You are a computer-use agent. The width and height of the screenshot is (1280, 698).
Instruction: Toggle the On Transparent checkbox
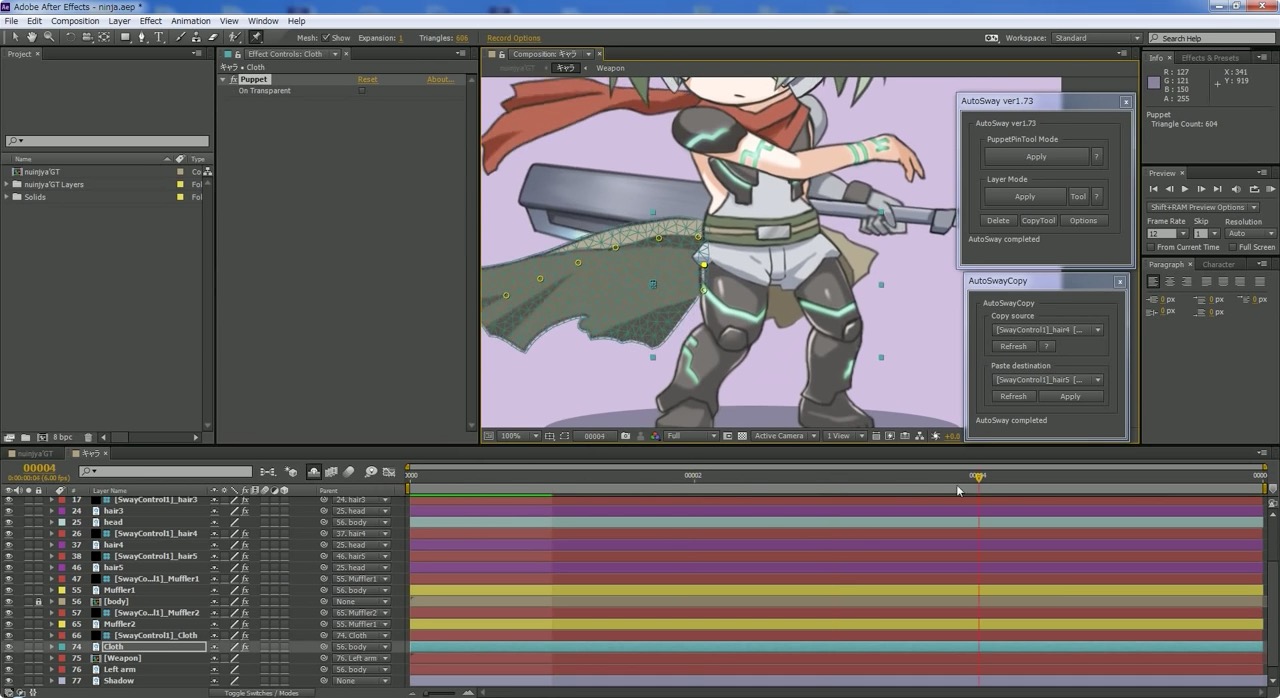[x=362, y=91]
